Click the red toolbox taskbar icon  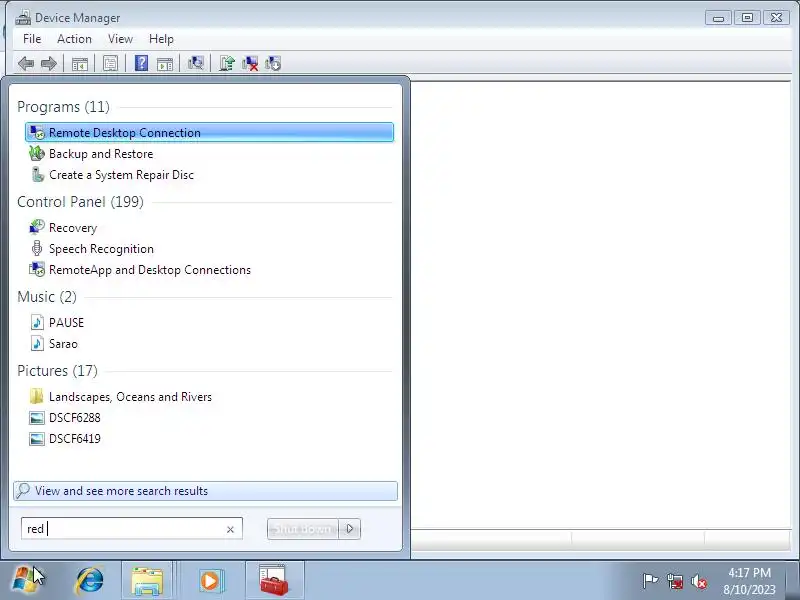[274, 580]
